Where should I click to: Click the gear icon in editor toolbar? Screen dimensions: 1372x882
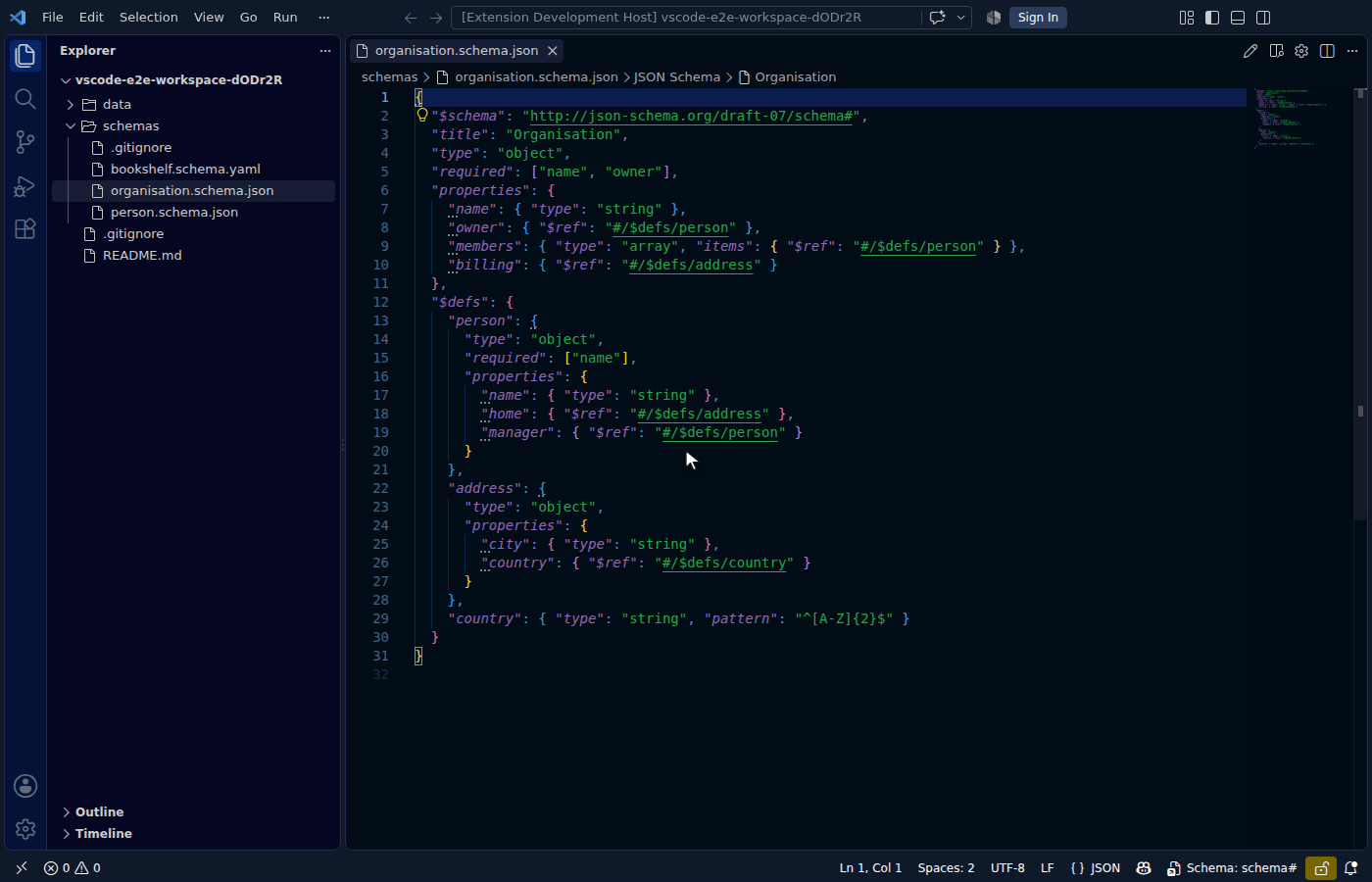1301,51
